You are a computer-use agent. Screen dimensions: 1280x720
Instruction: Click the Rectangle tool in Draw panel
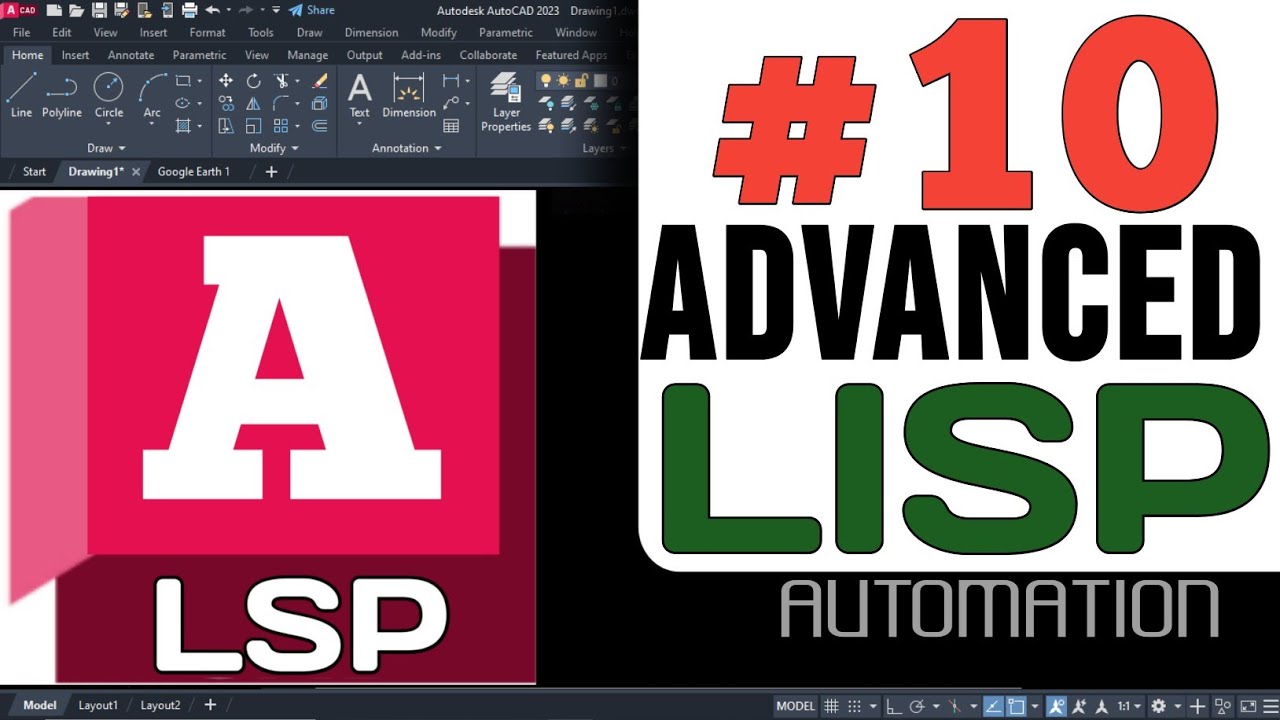point(183,81)
